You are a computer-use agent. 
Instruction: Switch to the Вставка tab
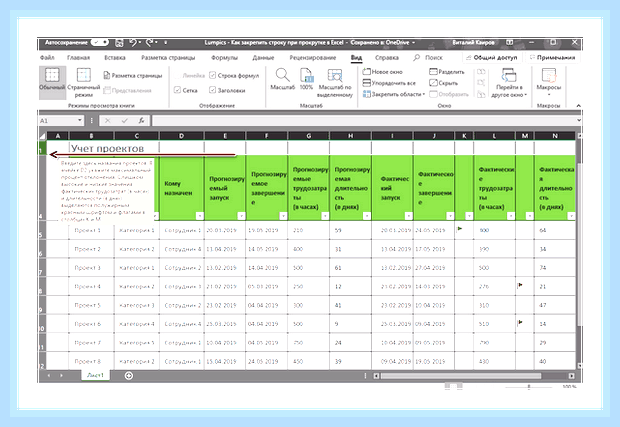click(115, 58)
